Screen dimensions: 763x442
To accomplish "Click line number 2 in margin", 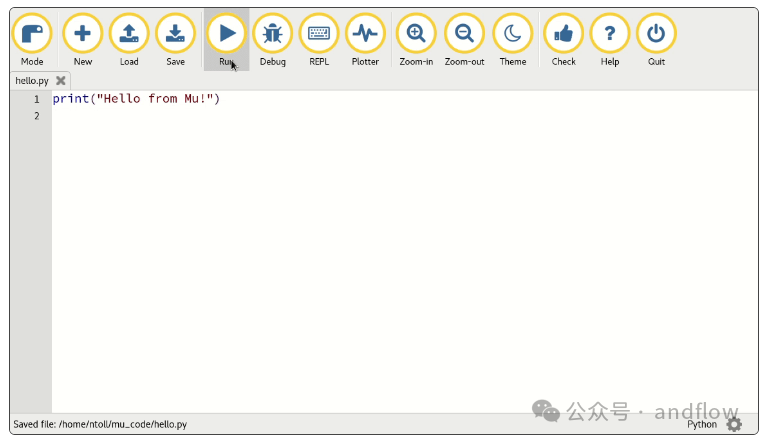I will 36,116.
